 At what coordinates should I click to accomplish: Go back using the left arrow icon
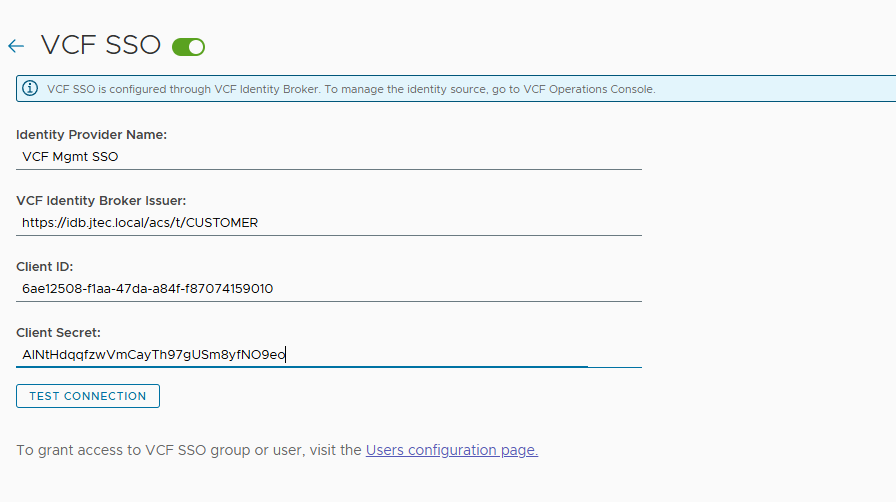pyautogui.click(x=16, y=46)
